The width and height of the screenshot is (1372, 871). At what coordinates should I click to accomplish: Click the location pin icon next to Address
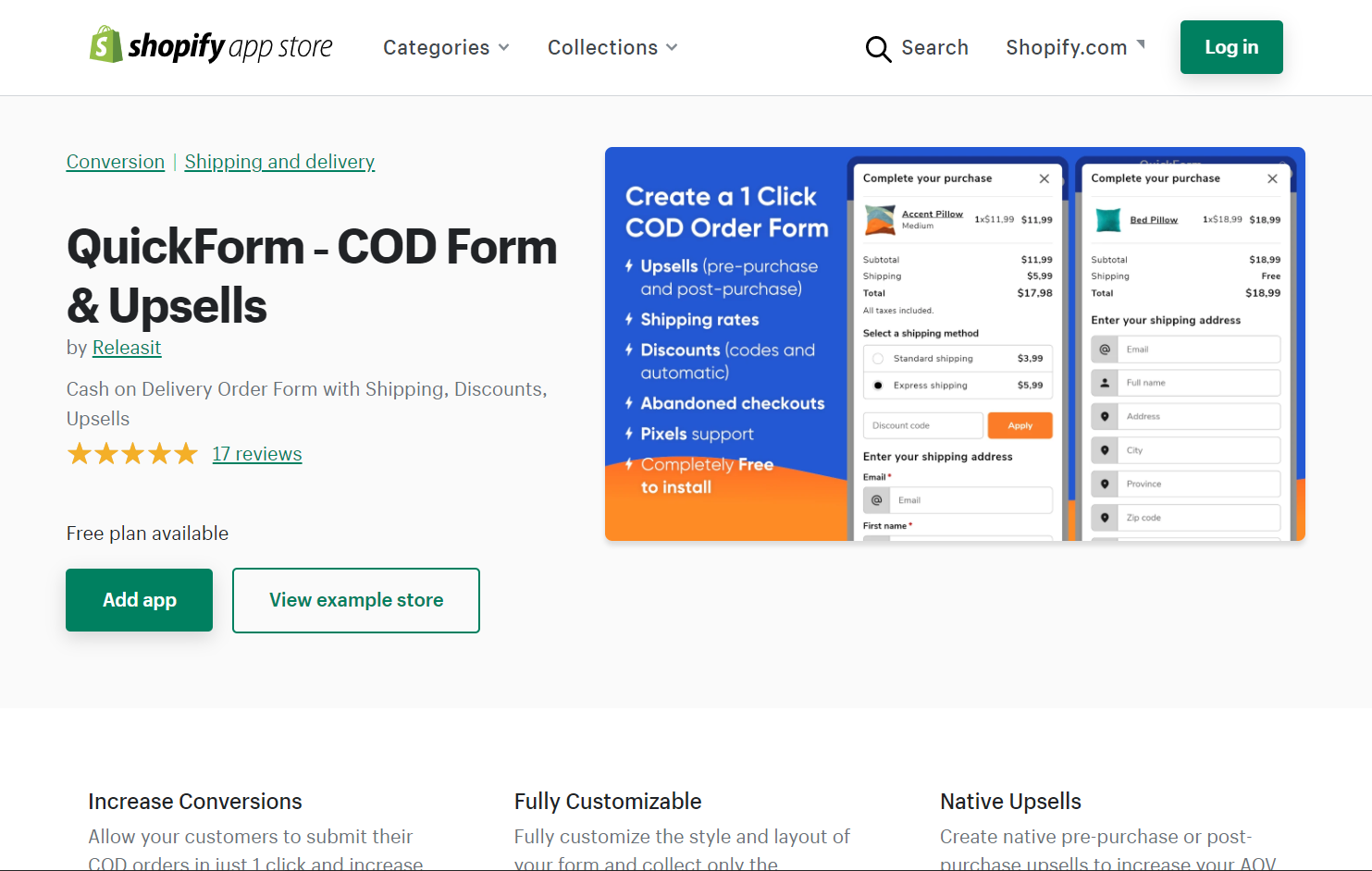point(1106,416)
